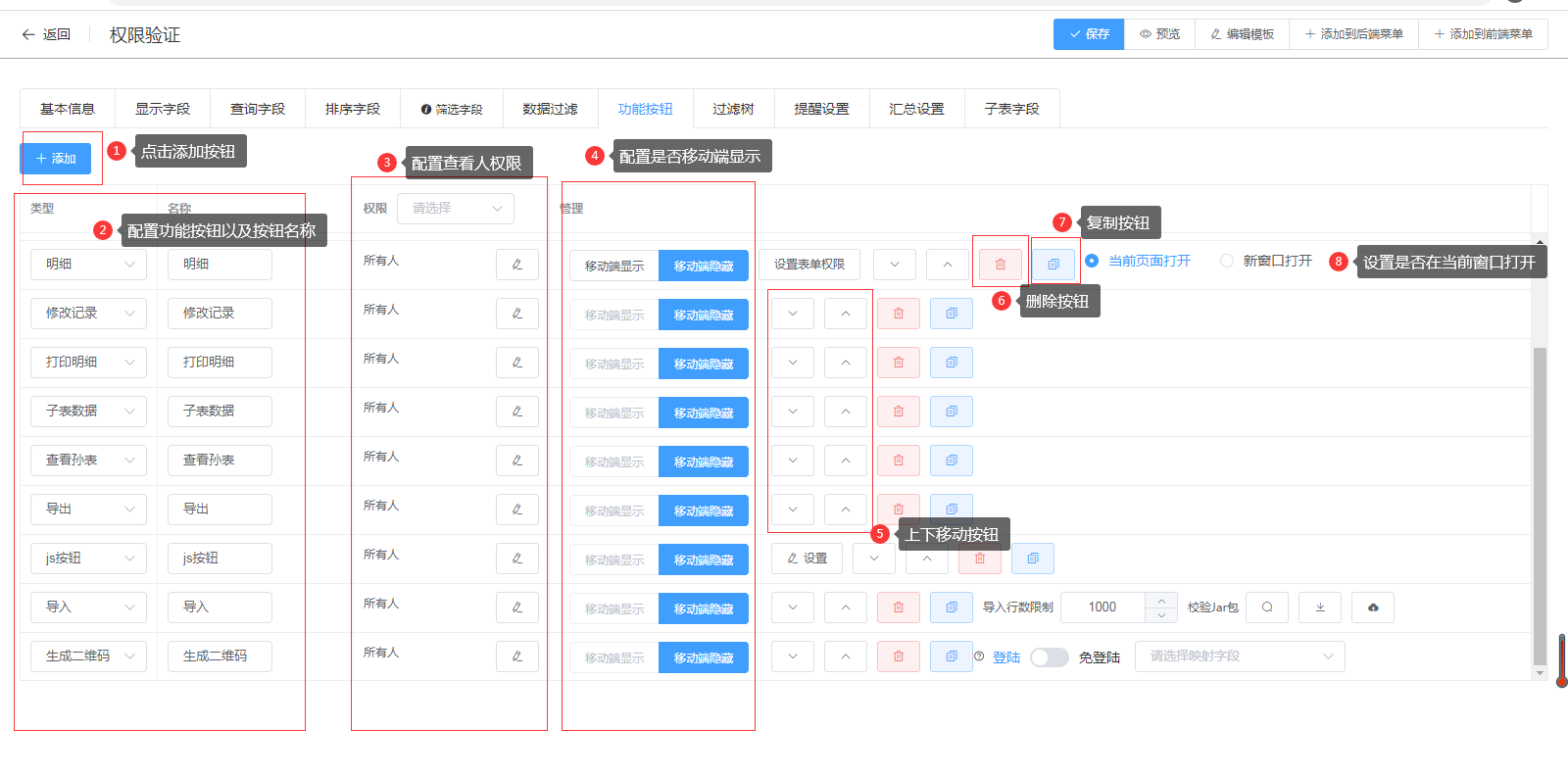Image resolution: width=1568 pixels, height=777 pixels.
Task: Move the 子表数据 row up
Action: tap(845, 412)
